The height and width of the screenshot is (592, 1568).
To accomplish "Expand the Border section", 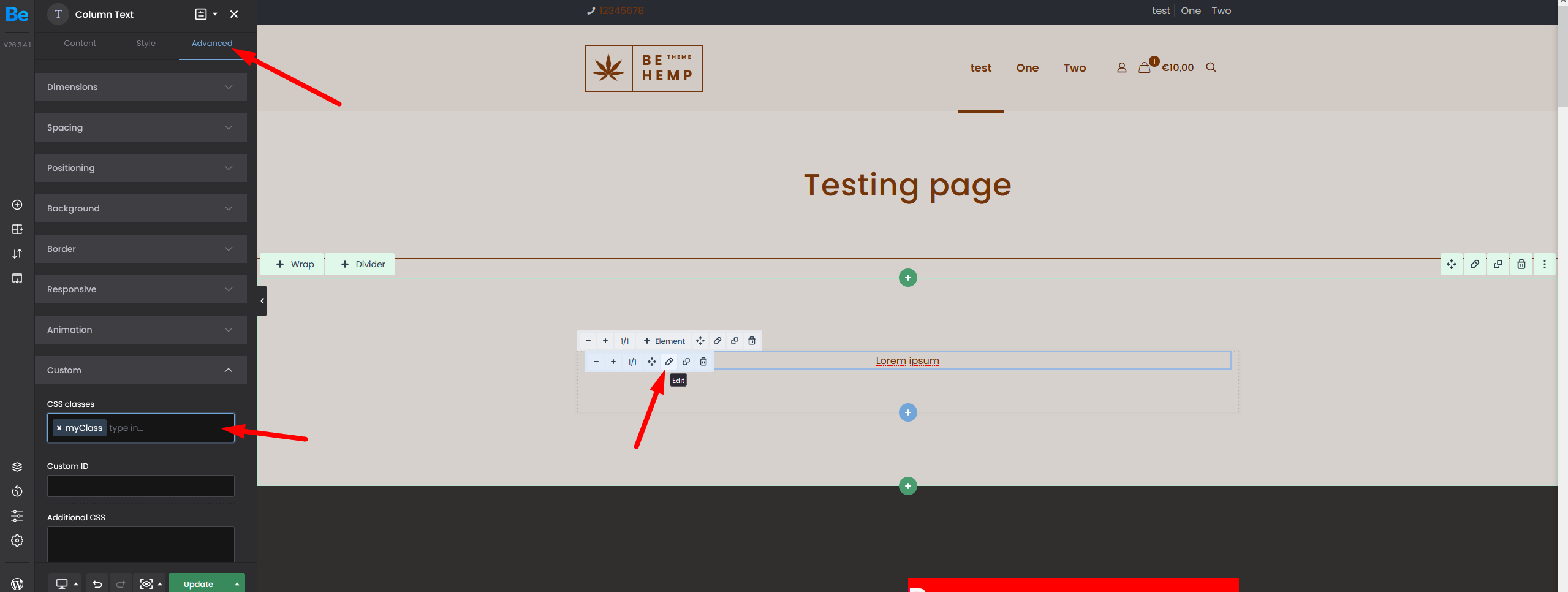I will [x=141, y=249].
